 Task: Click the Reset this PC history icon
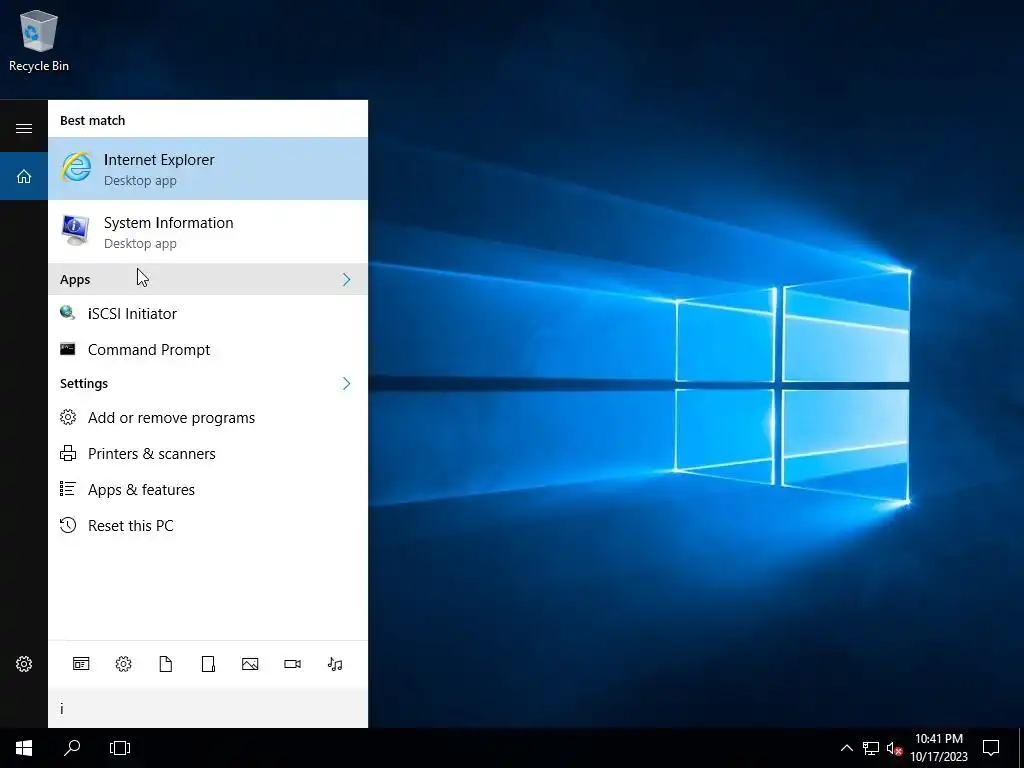[68, 524]
